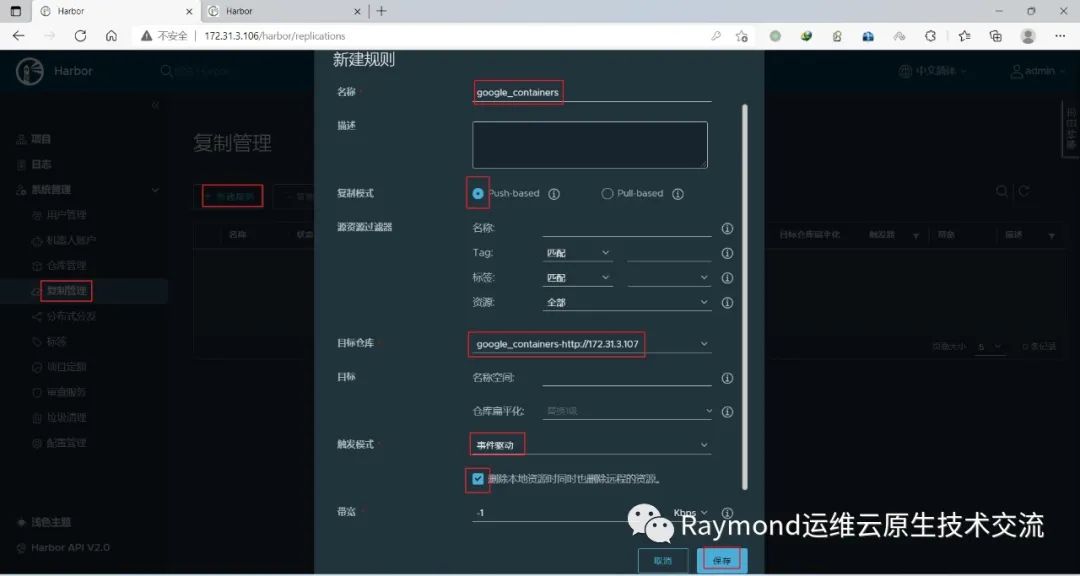Click info icon for bandwidth field
This screenshot has height=576, width=1080.
pyautogui.click(x=727, y=513)
